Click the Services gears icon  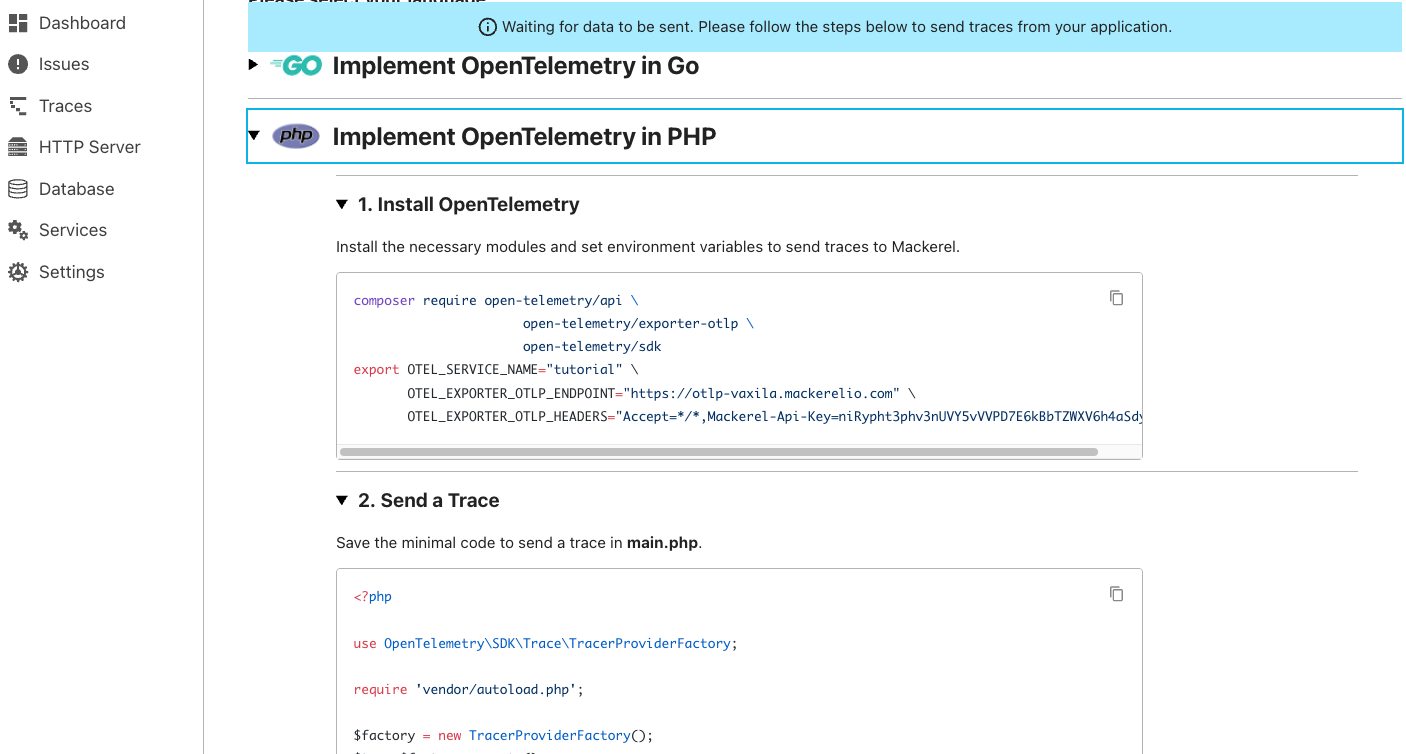tap(17, 230)
